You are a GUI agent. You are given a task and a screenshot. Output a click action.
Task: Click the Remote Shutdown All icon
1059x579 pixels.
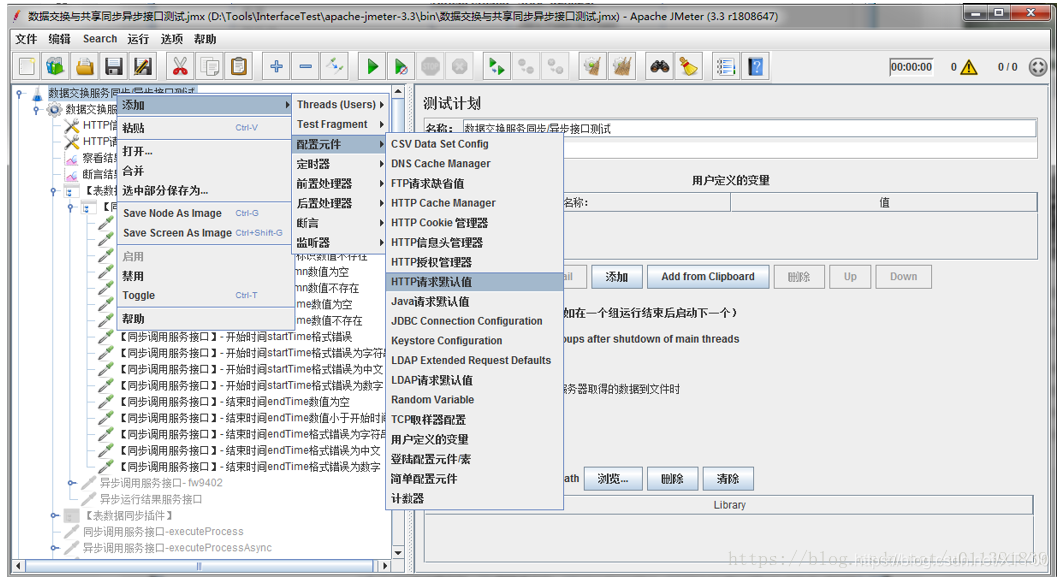[555, 66]
